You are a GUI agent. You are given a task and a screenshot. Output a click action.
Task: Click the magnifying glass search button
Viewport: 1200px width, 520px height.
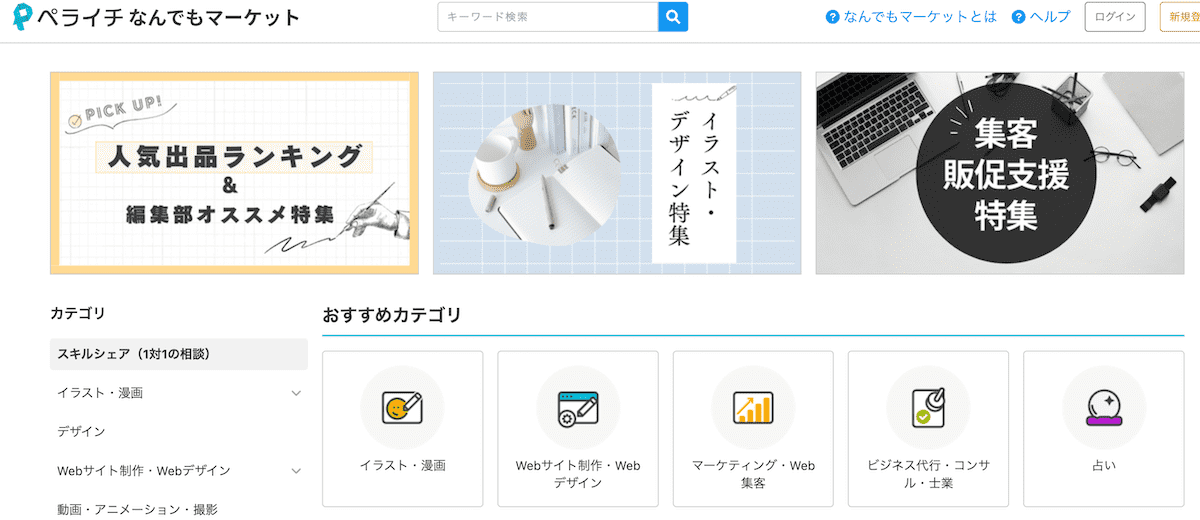coord(673,17)
